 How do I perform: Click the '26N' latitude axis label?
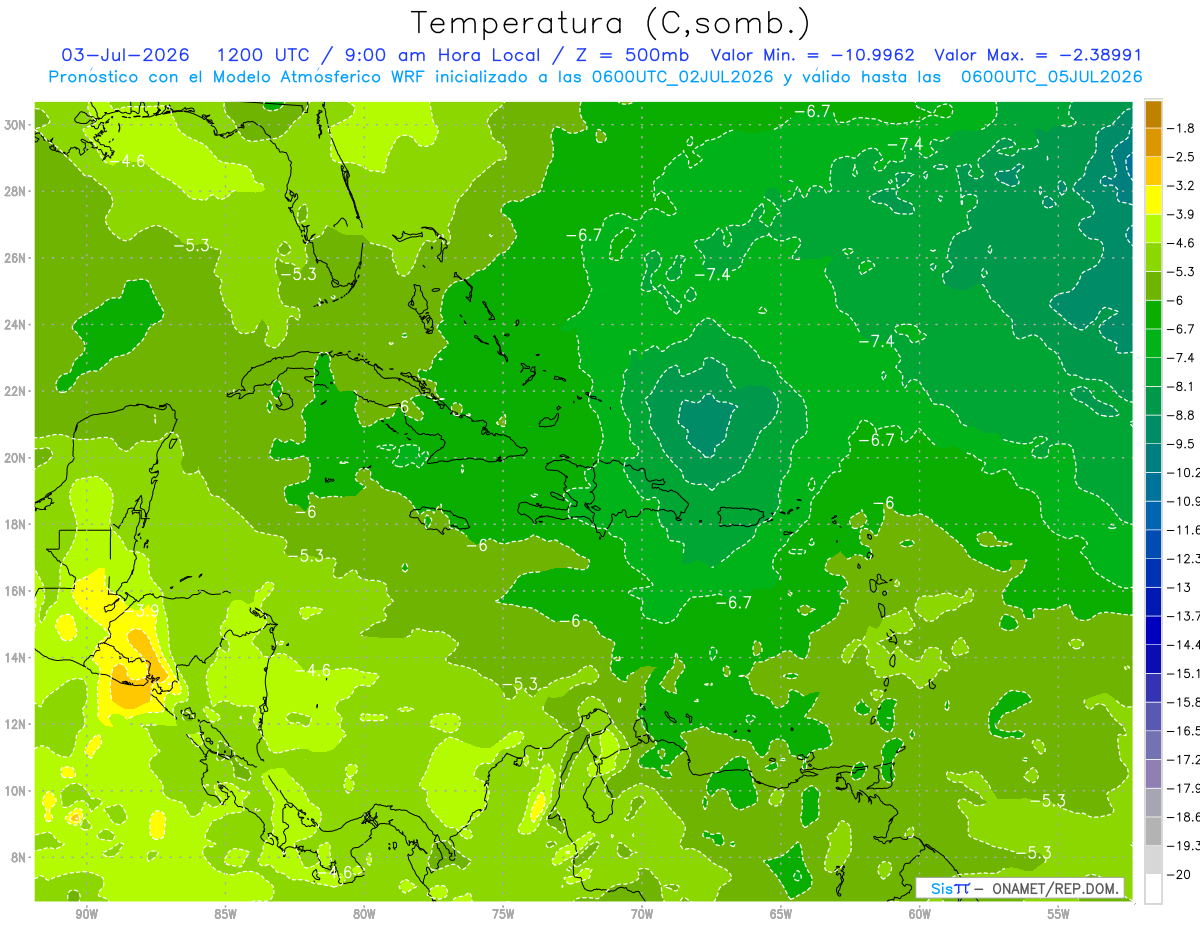(16, 258)
